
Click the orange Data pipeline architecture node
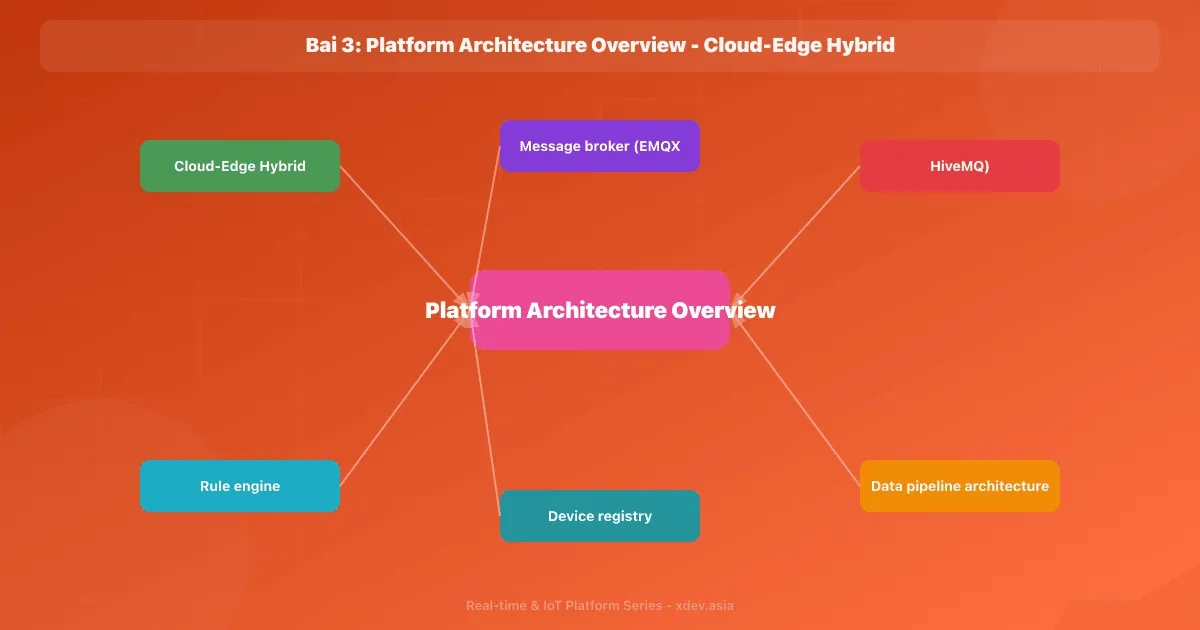pos(960,486)
